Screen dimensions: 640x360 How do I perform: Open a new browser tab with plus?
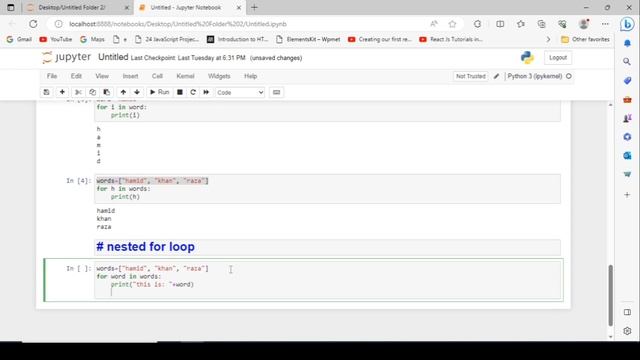pos(254,7)
